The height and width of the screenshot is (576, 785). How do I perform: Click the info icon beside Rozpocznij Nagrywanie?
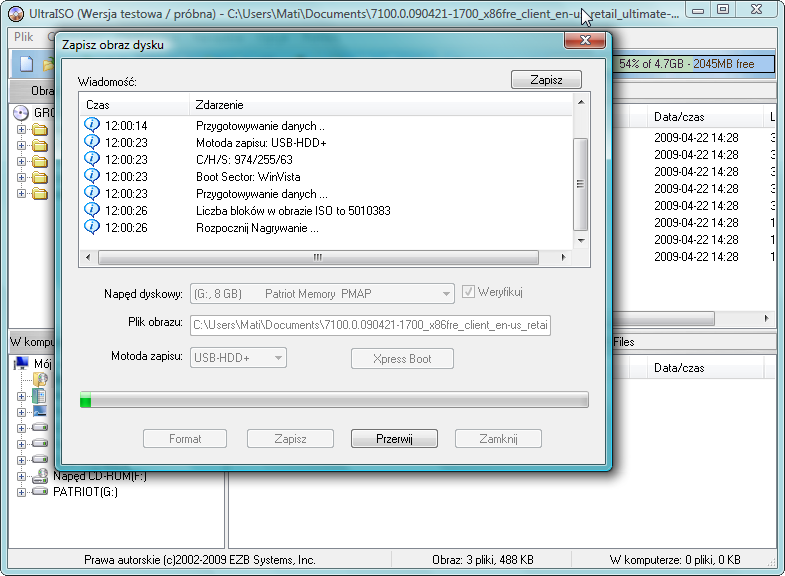[x=92, y=227]
